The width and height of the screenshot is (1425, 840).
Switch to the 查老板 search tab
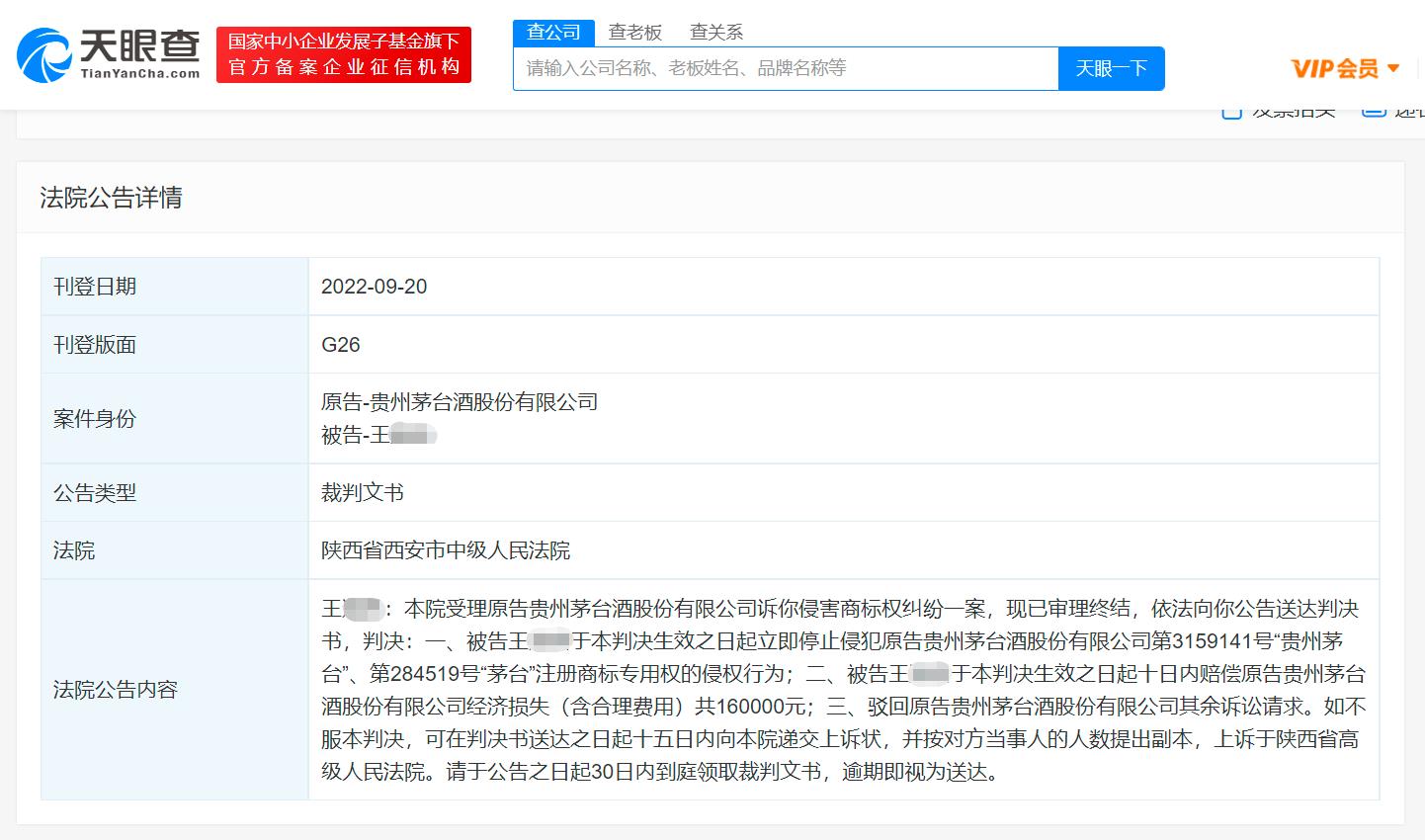[x=634, y=33]
